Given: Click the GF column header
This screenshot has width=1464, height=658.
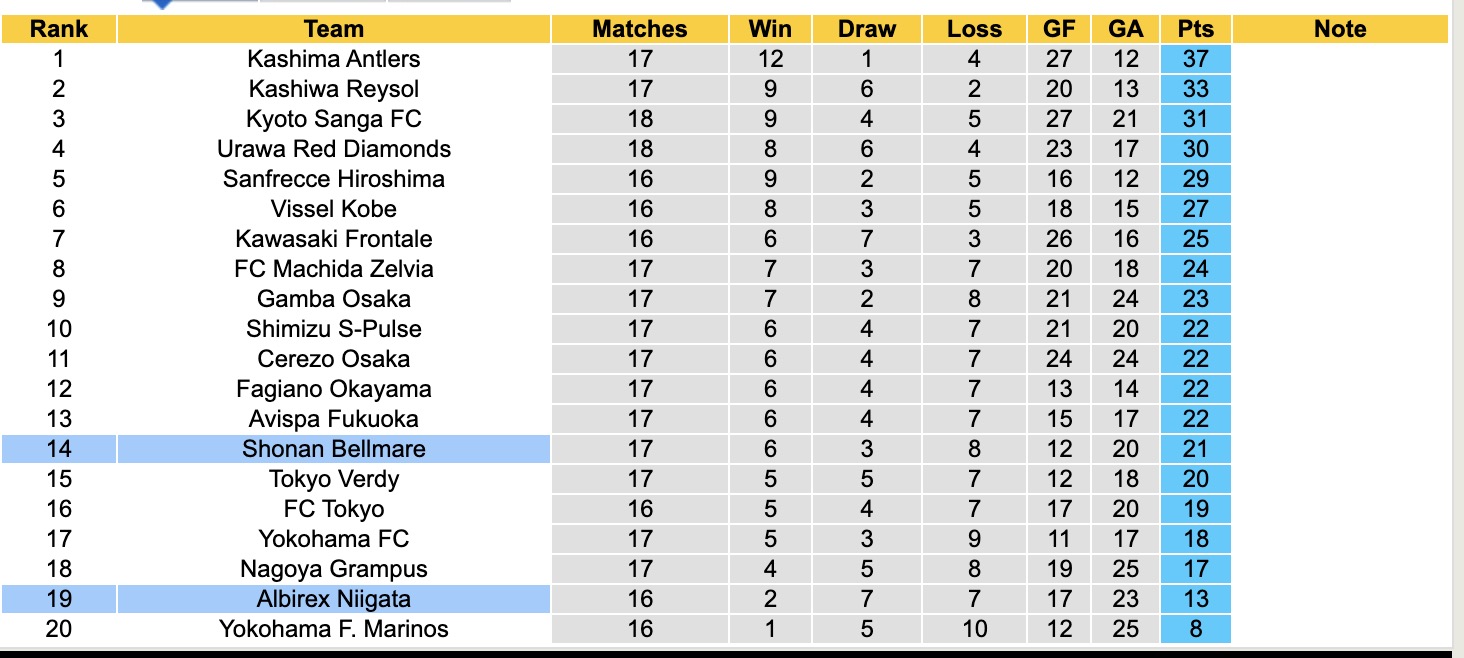Looking at the screenshot, I should 1059,29.
